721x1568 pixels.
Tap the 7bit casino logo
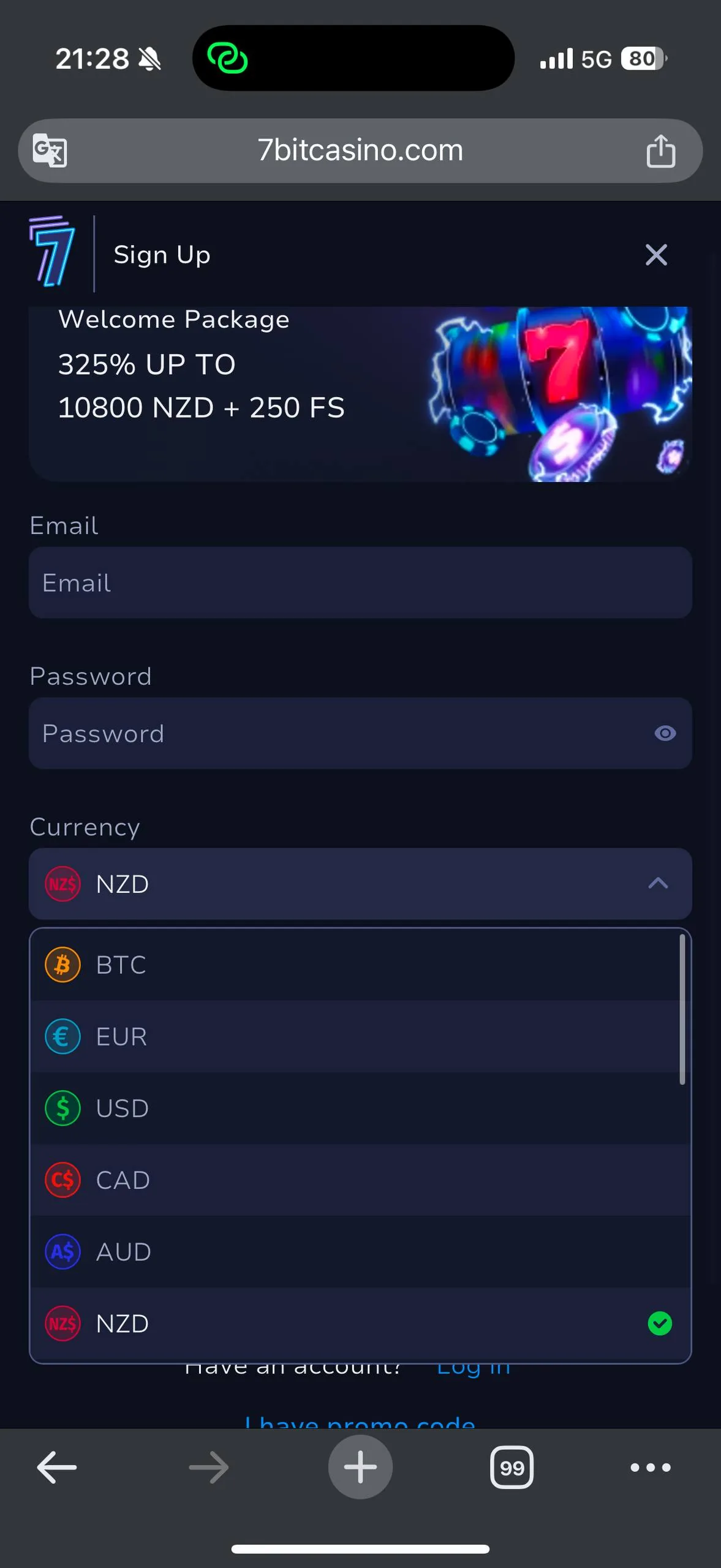click(51, 251)
